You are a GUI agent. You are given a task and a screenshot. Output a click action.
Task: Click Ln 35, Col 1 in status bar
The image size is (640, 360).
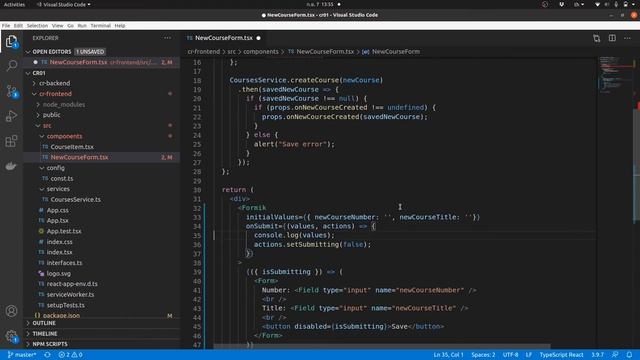(448, 355)
